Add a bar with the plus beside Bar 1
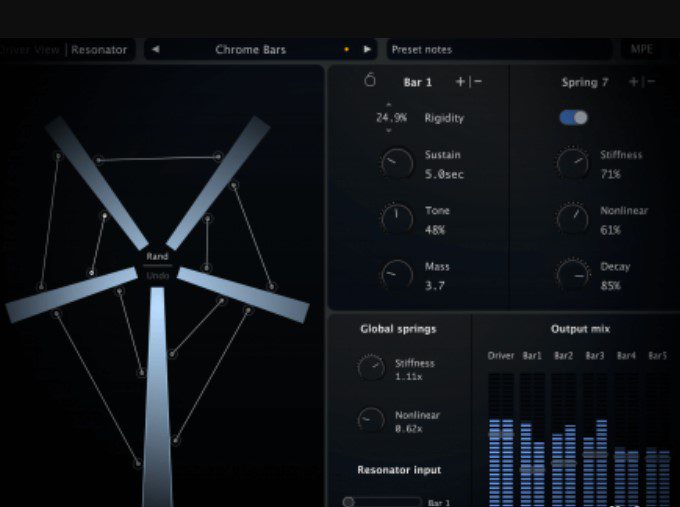Viewport: 680px width, 507px height. (460, 82)
